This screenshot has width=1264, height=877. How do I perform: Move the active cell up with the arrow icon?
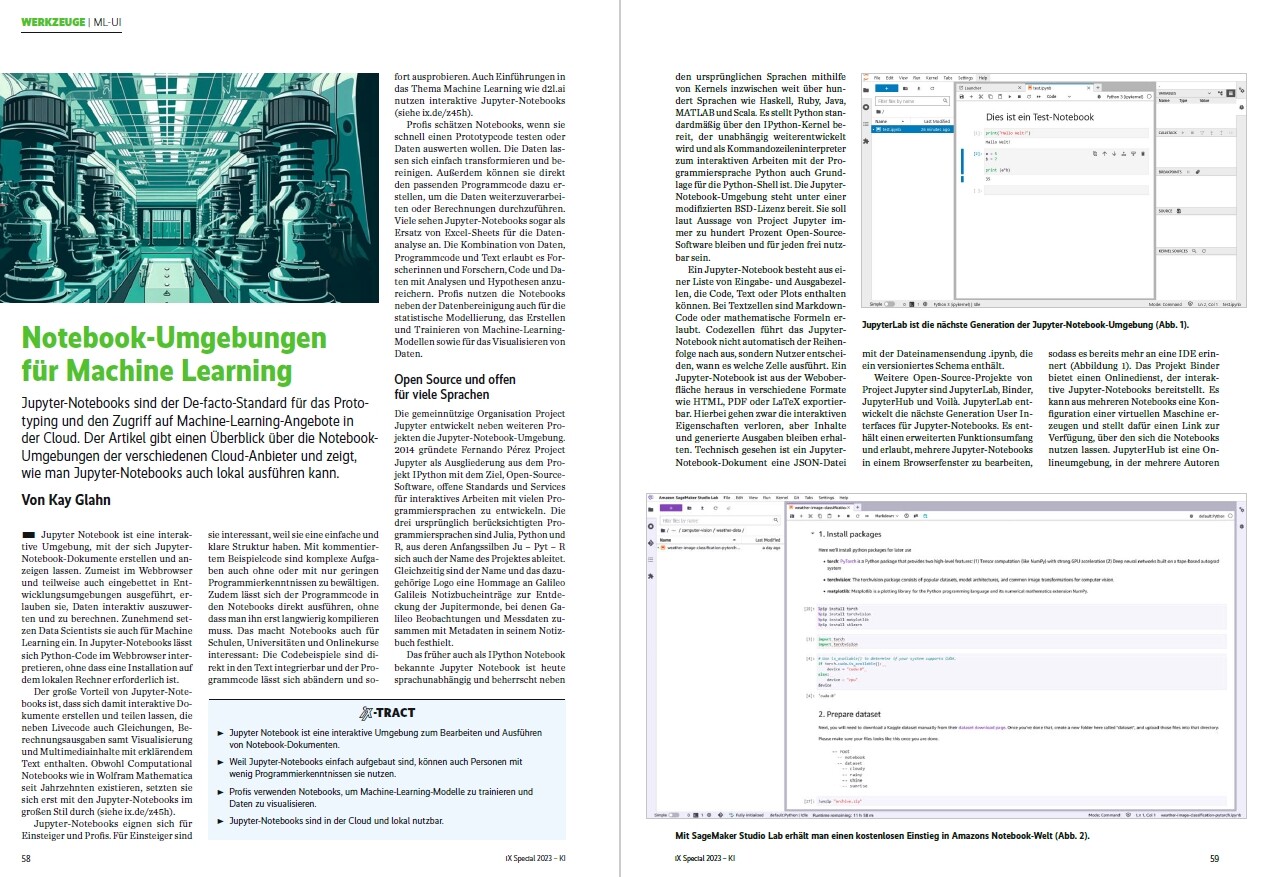coord(1103,153)
